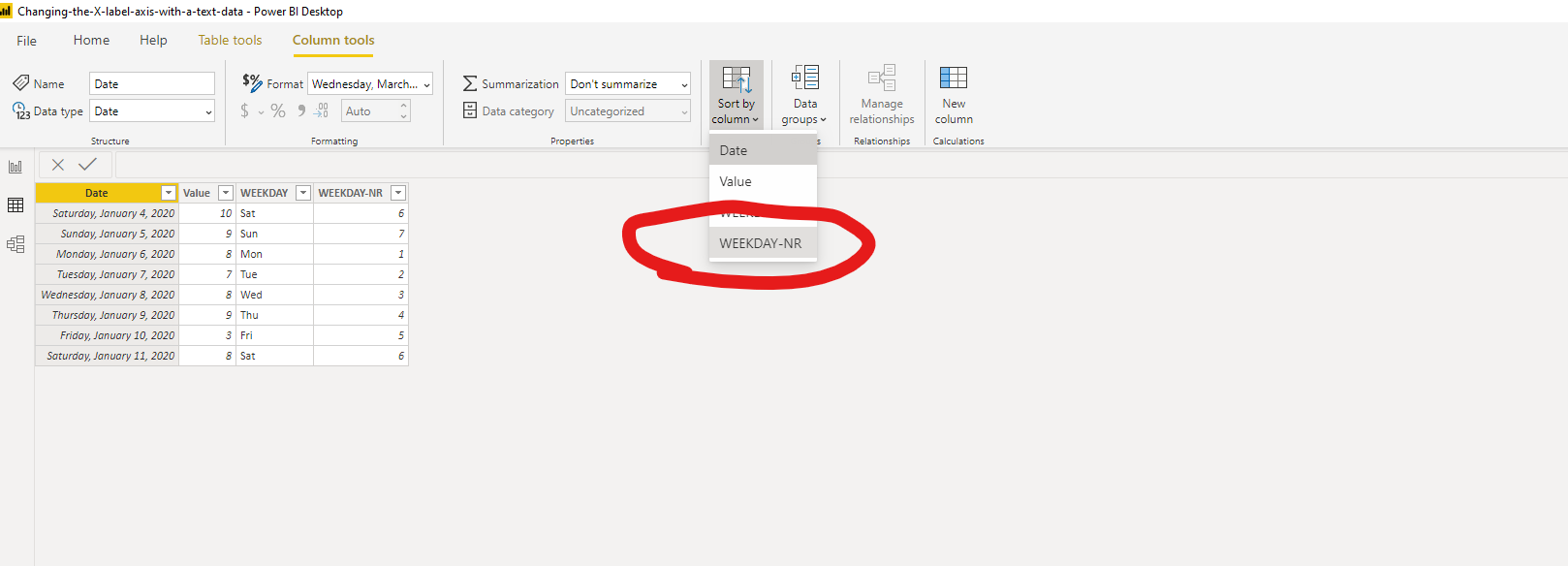
Task: Open the currency format arrow dropdown
Action: [261, 112]
